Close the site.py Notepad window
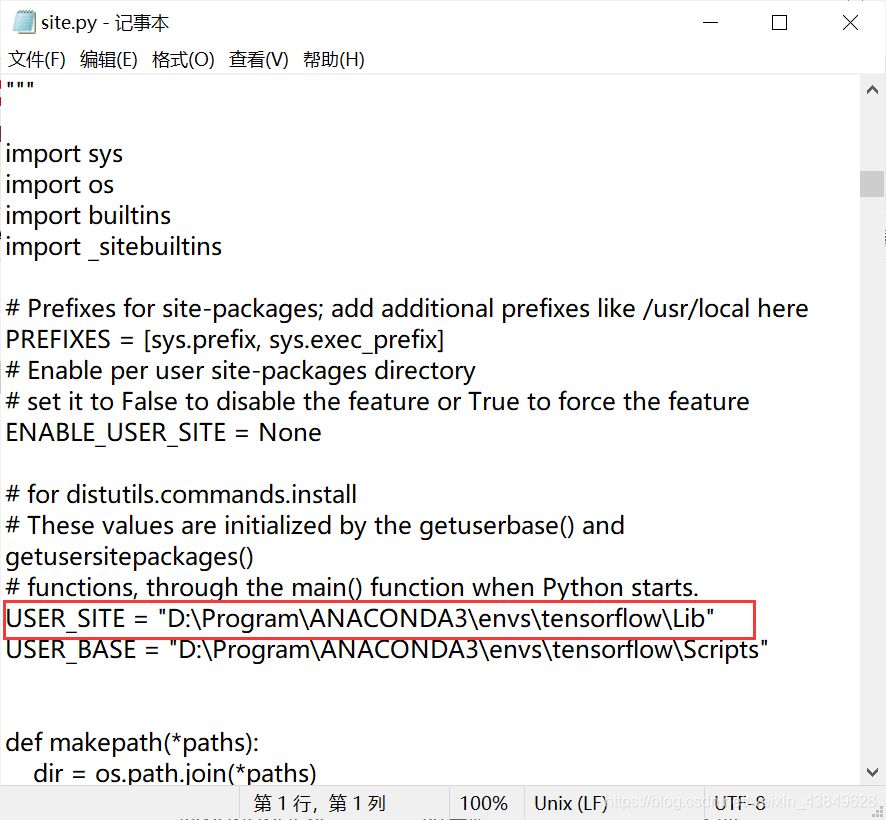This screenshot has width=886, height=820. click(850, 23)
